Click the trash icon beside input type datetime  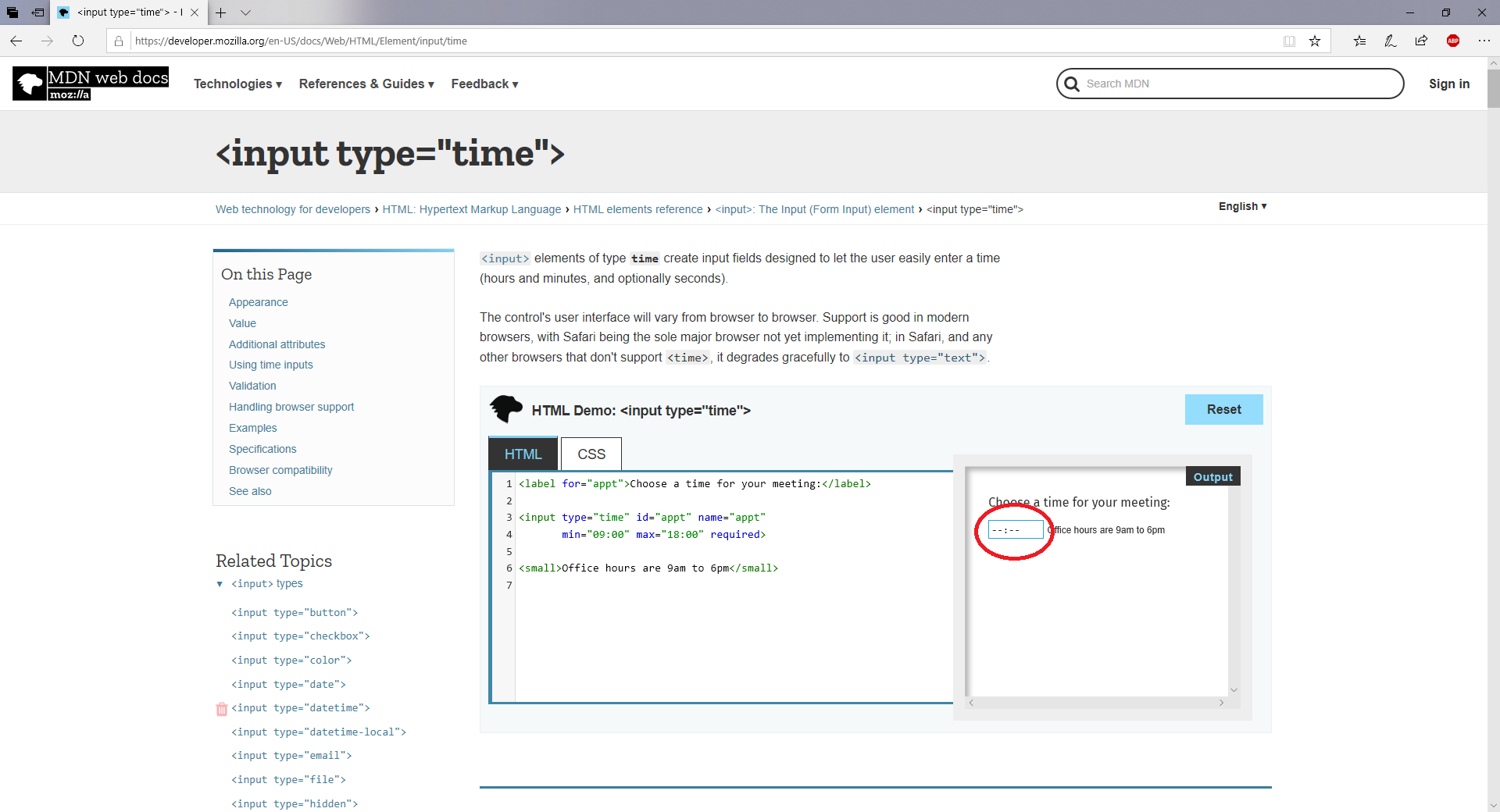tap(222, 709)
